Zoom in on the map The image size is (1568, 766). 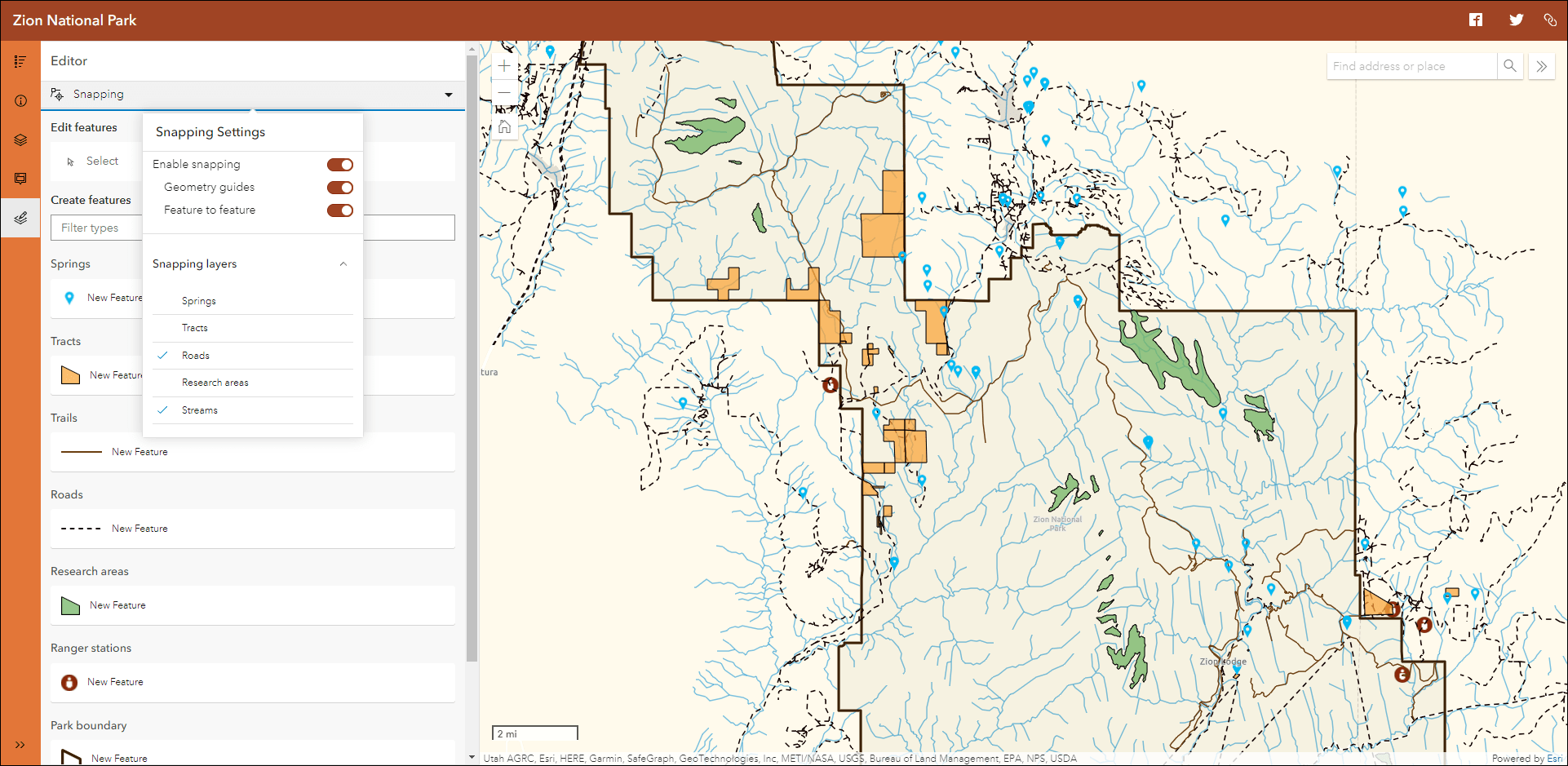tap(504, 66)
